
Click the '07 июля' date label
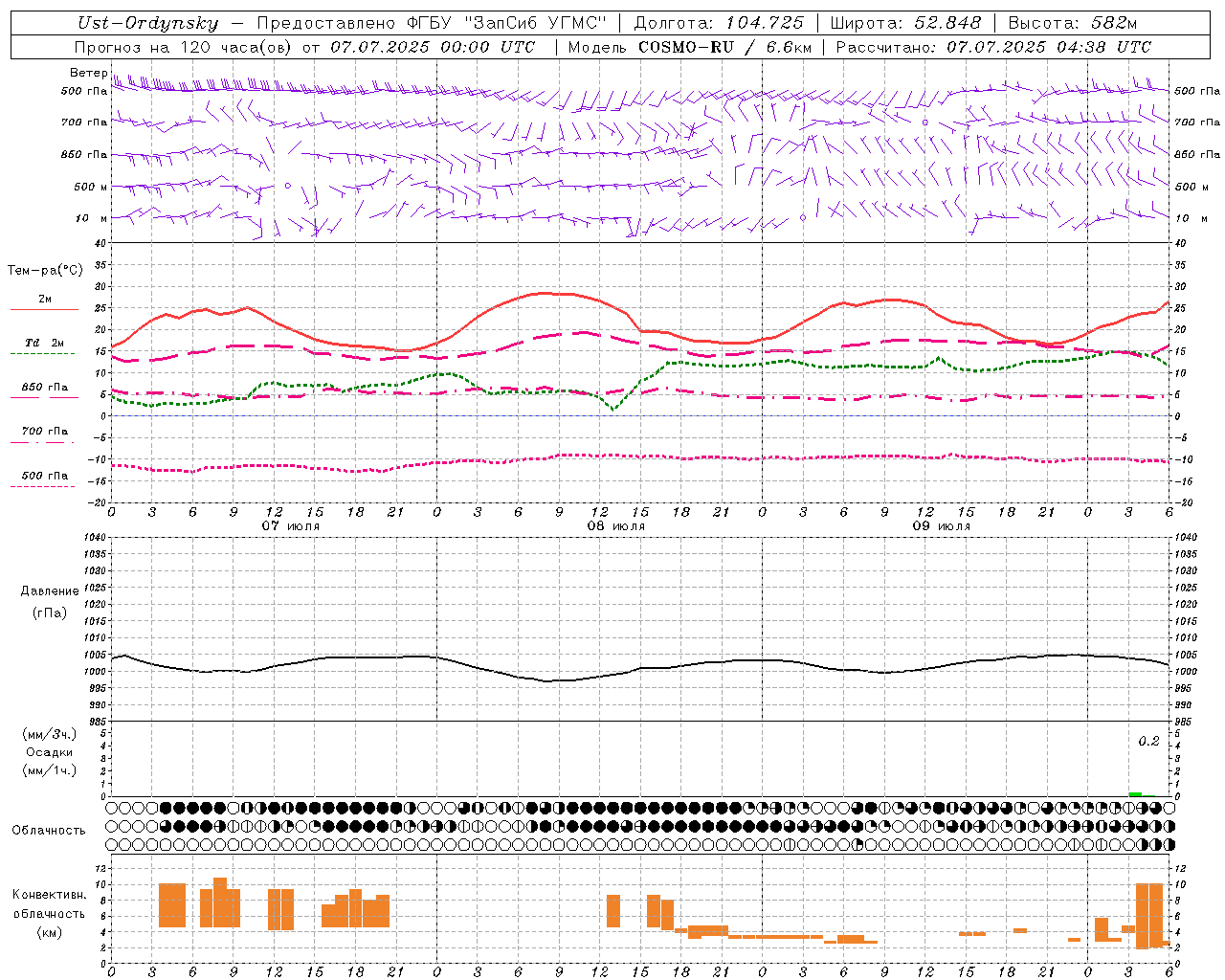tap(291, 526)
